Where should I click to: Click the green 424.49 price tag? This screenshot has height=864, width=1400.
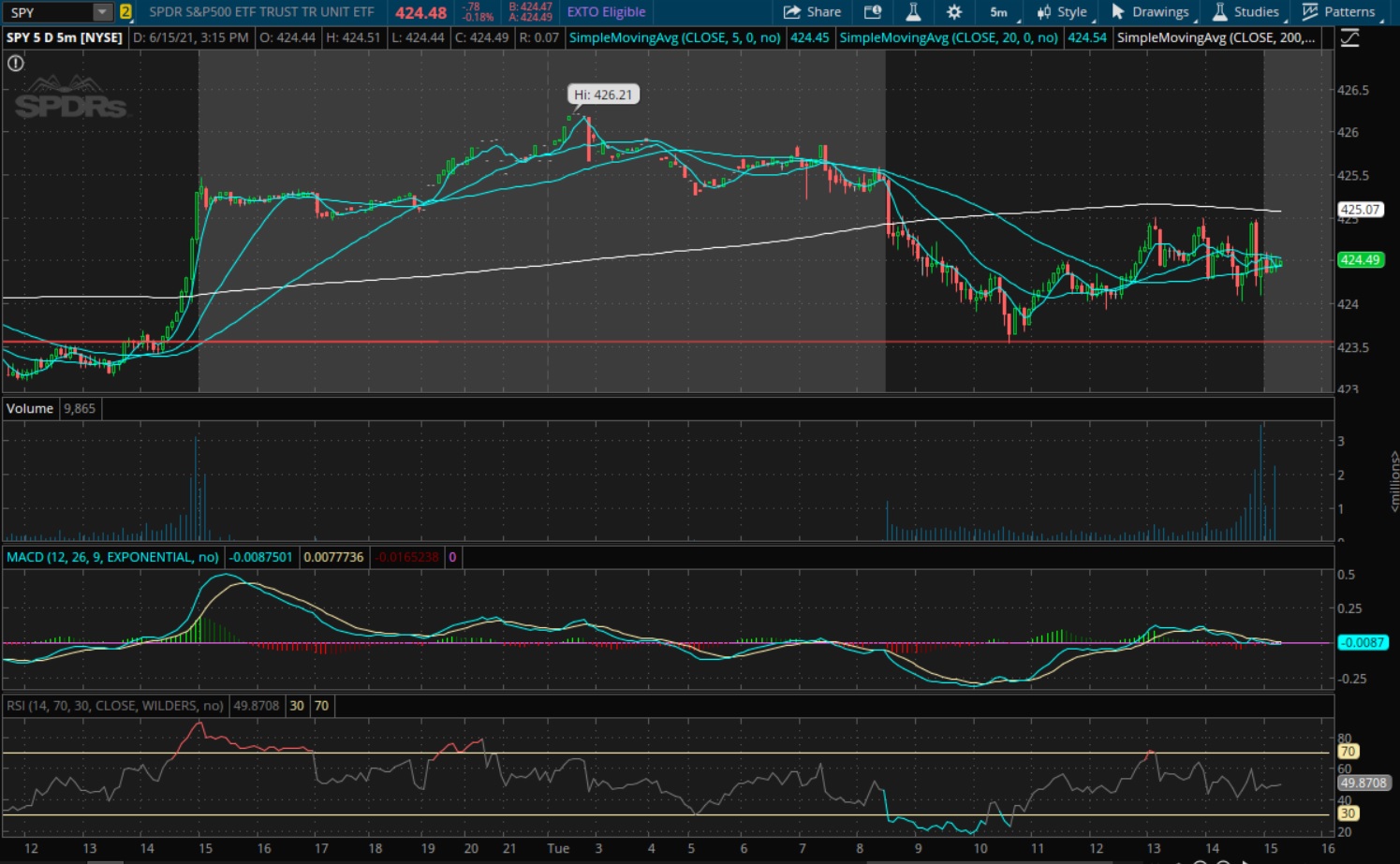coord(1360,259)
